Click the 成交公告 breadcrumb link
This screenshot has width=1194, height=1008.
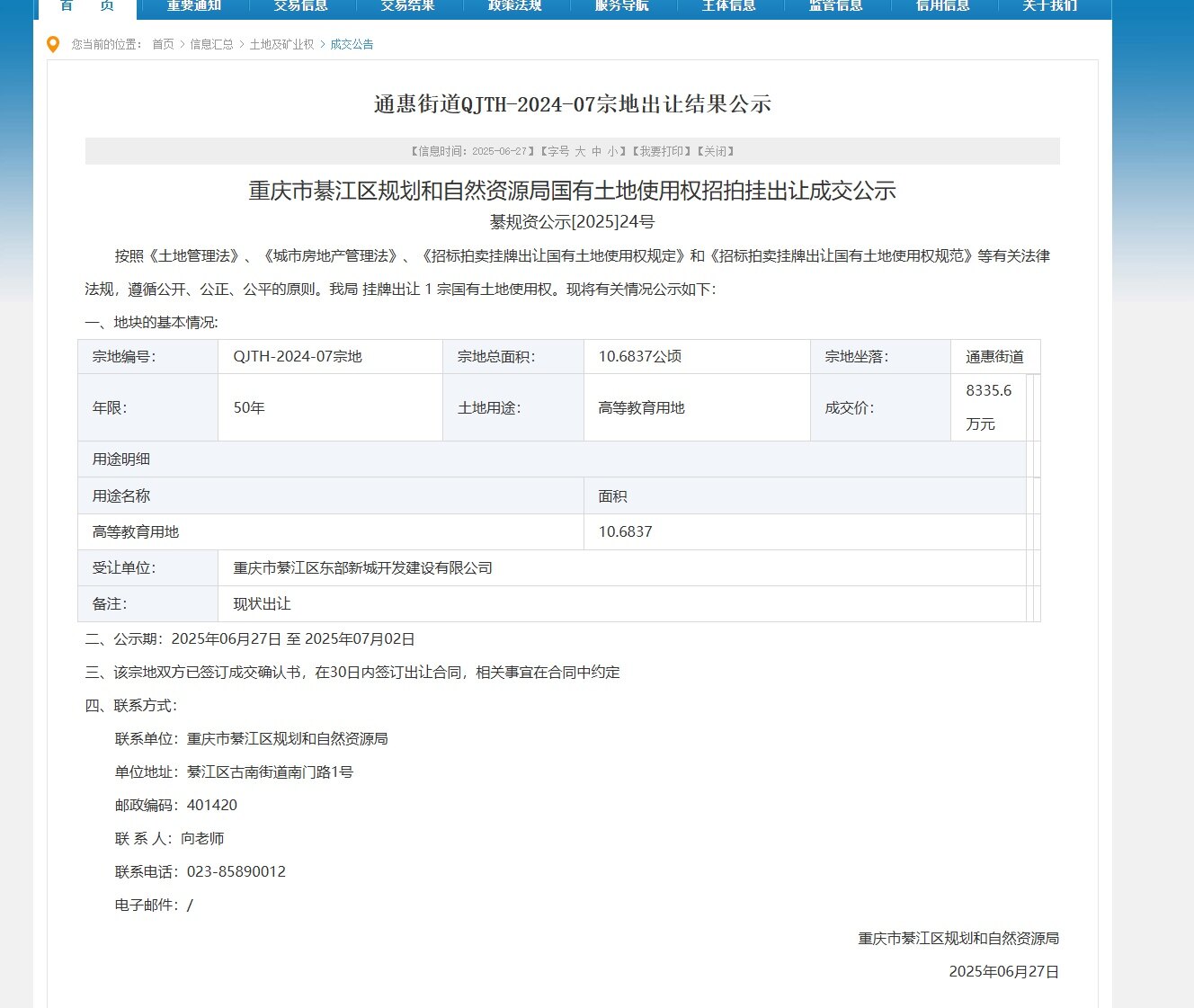click(x=352, y=44)
